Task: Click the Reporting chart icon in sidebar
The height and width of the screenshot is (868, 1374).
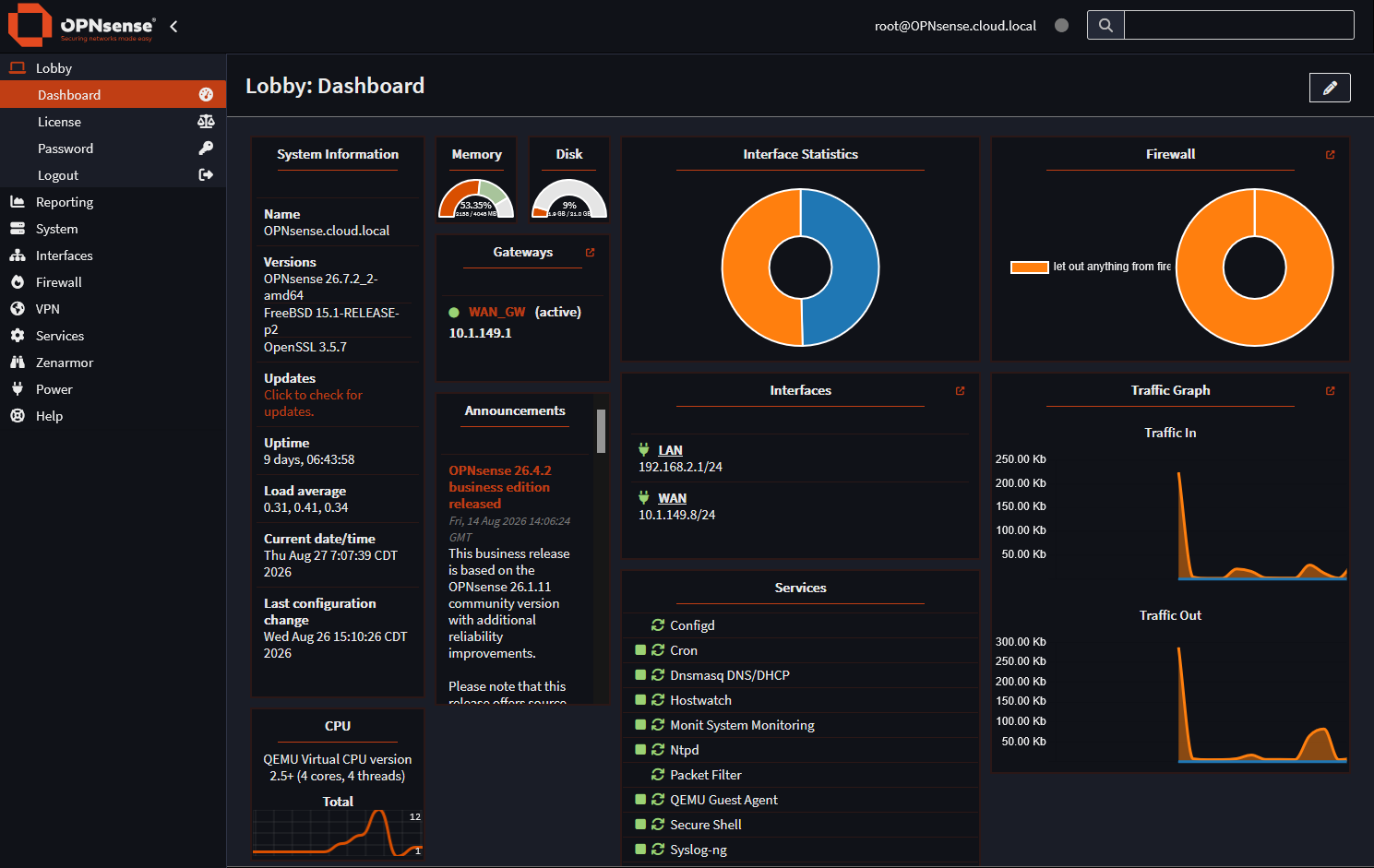Action: pos(17,202)
